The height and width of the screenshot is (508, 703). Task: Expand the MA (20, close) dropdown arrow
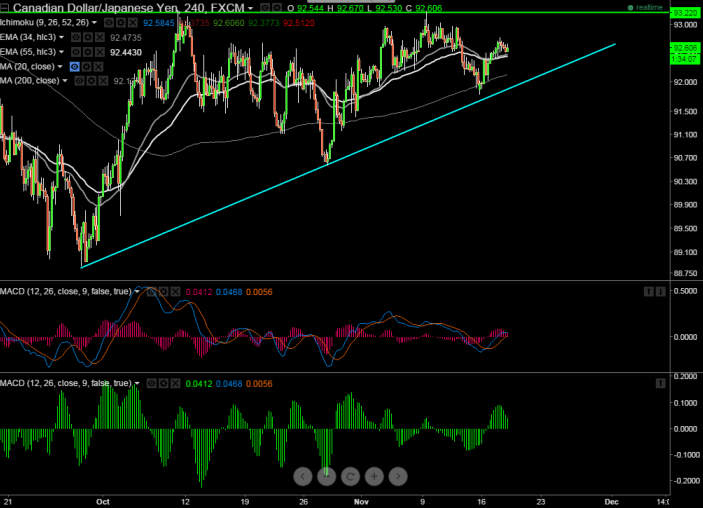tap(60, 66)
